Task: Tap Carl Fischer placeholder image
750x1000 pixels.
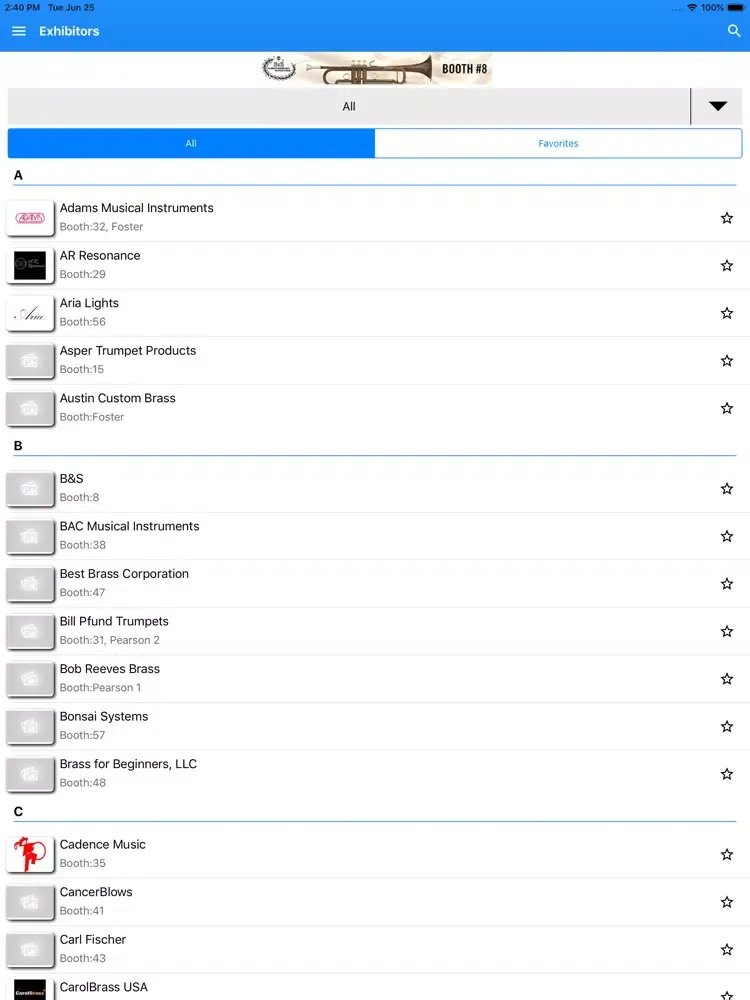Action: [30, 950]
